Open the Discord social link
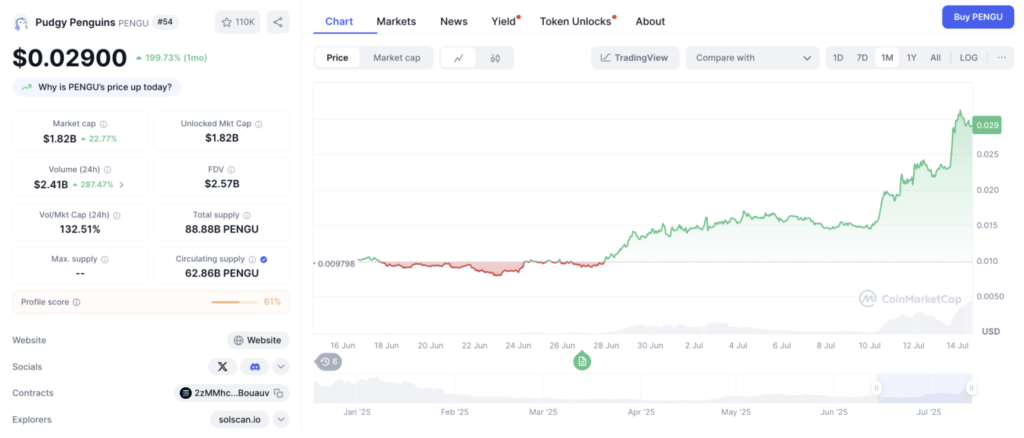Viewport: 1024px width, 438px height. pyautogui.click(x=255, y=367)
